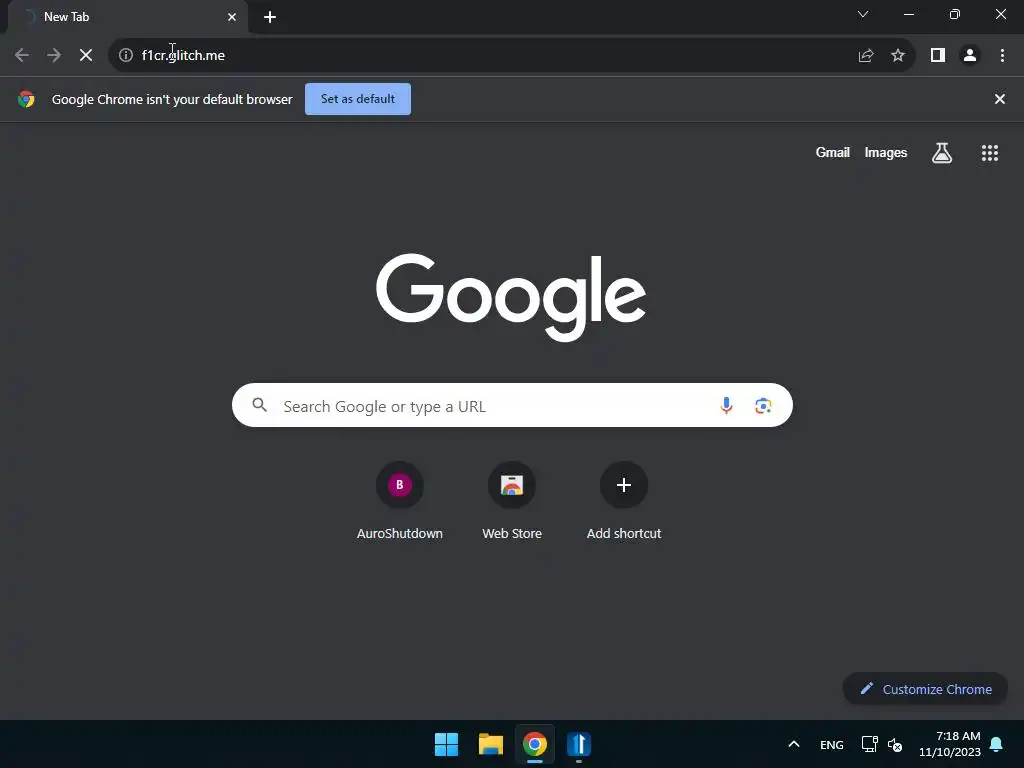The image size is (1024, 768).
Task: Open AuroShutdown shortcut
Action: point(400,502)
